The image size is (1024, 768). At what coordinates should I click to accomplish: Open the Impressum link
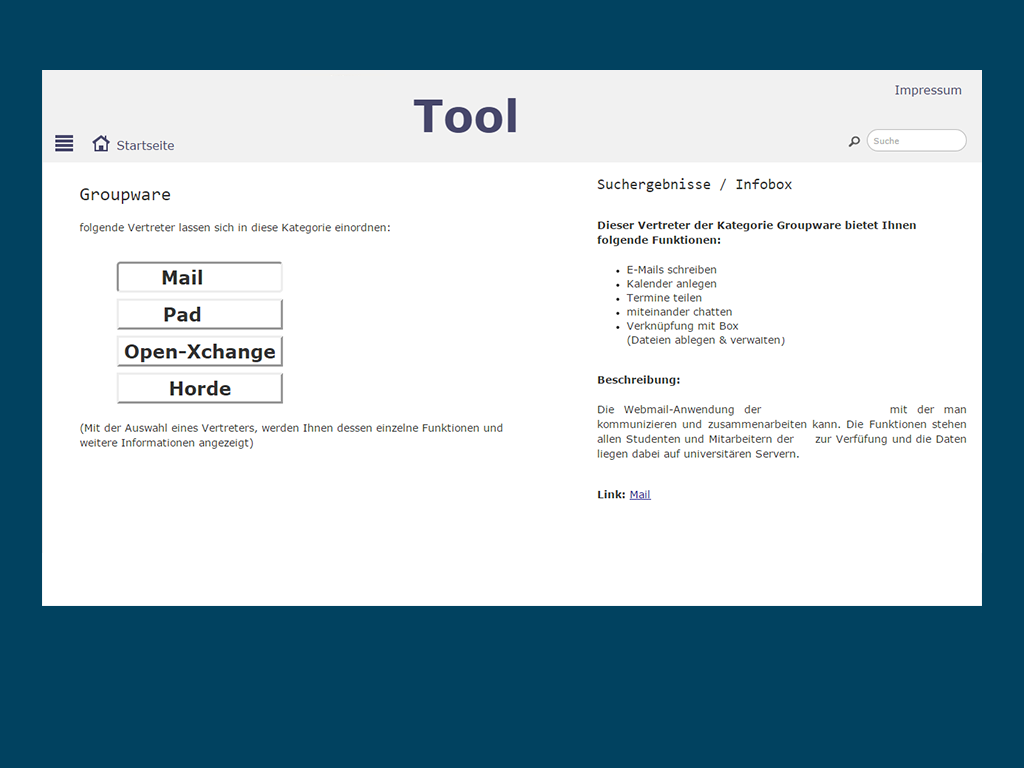[x=927, y=90]
